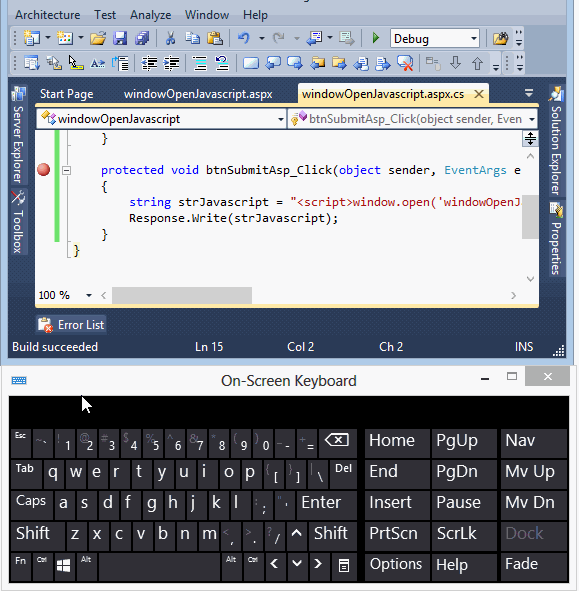This screenshot has width=579, height=591.
Task: Click the PrtScn key on On-Screen Keyboard
Action: coord(397,536)
